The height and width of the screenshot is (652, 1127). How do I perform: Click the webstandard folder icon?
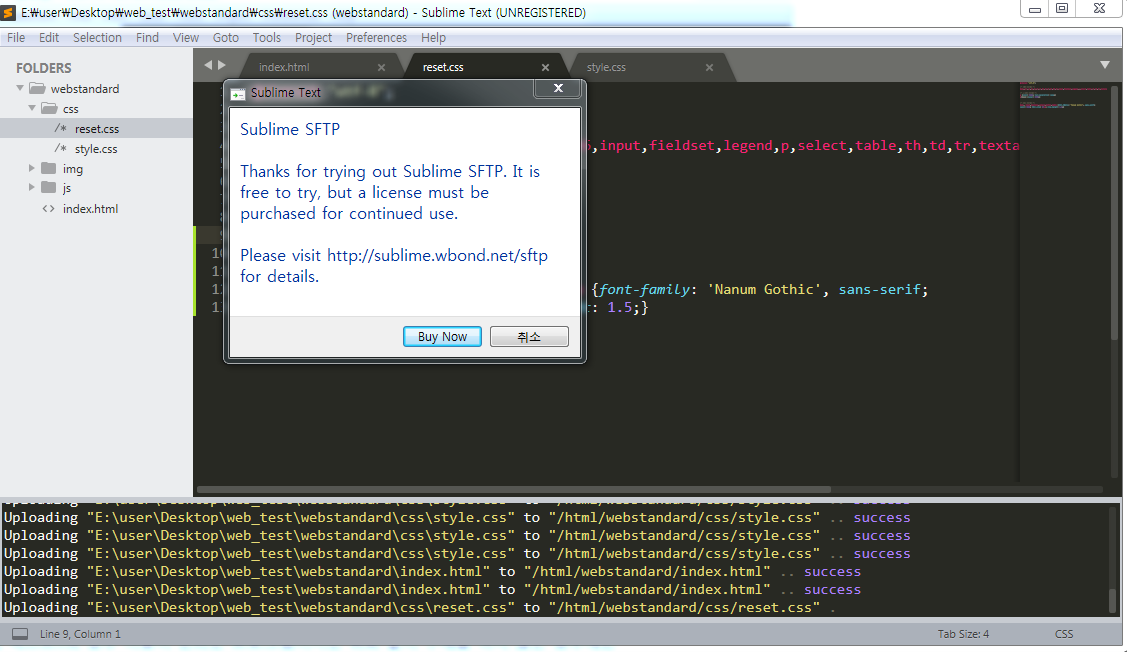coord(37,88)
